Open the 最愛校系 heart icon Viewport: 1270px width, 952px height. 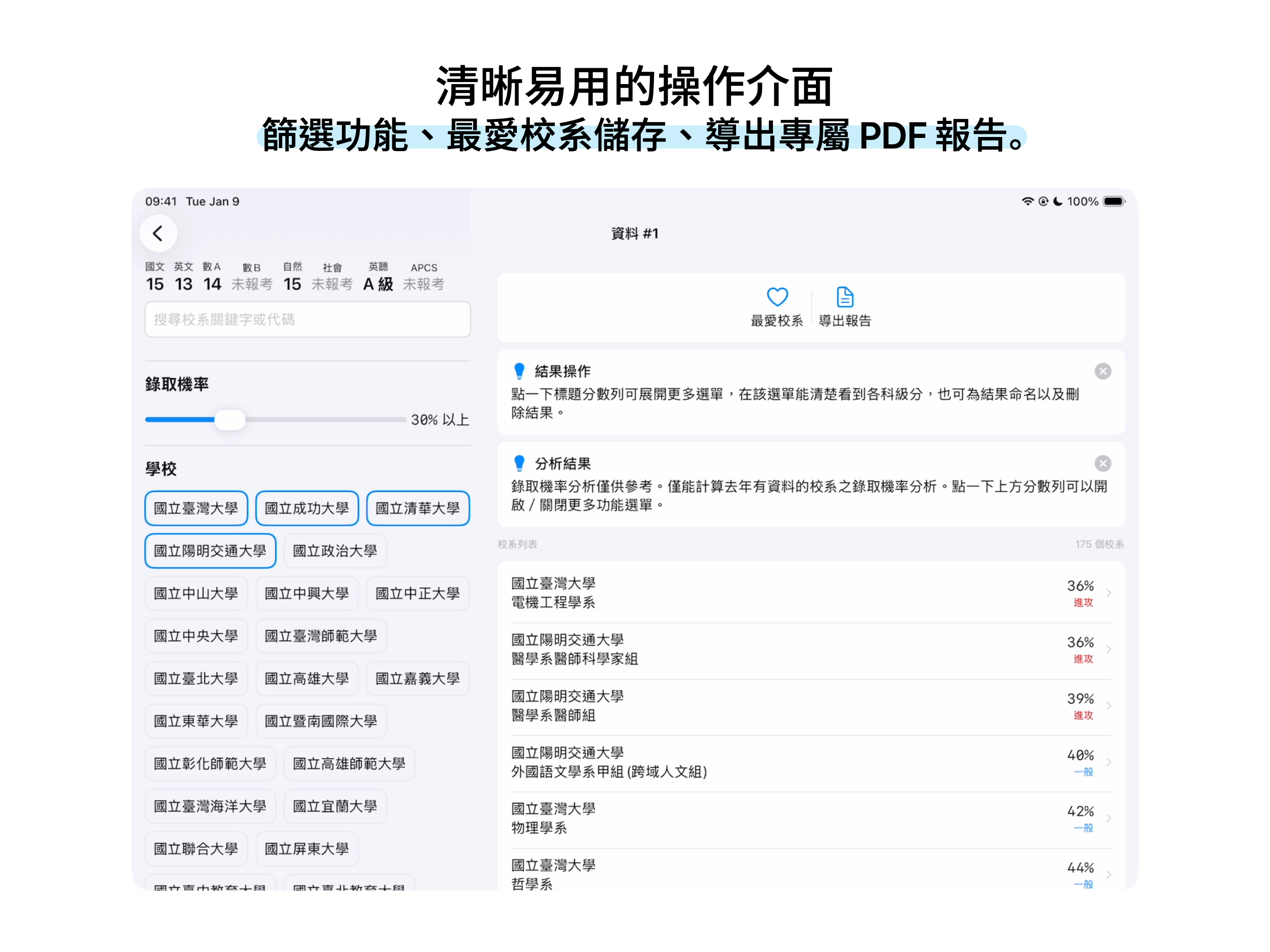pos(777,297)
